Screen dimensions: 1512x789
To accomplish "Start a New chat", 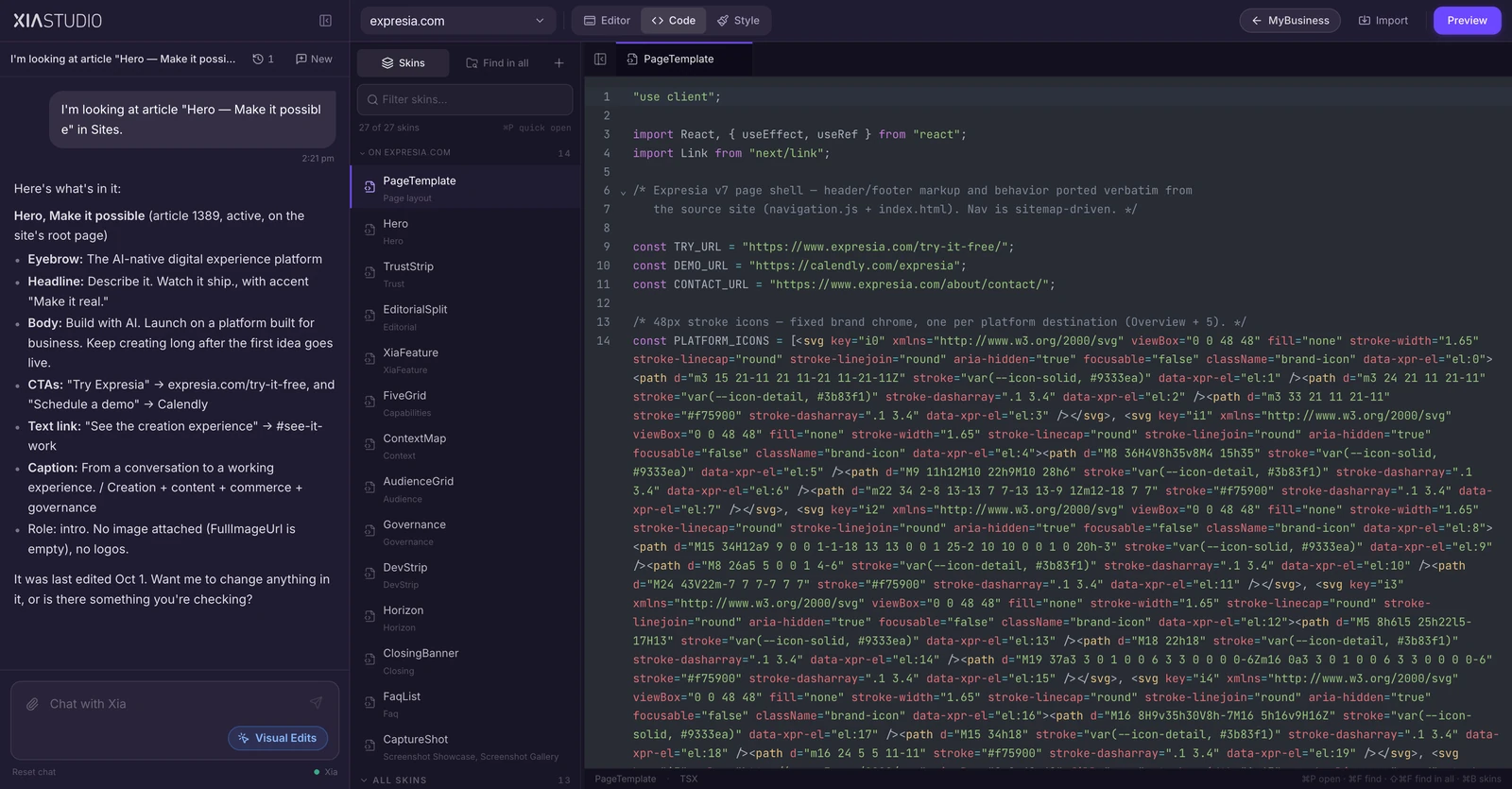I will coord(314,59).
